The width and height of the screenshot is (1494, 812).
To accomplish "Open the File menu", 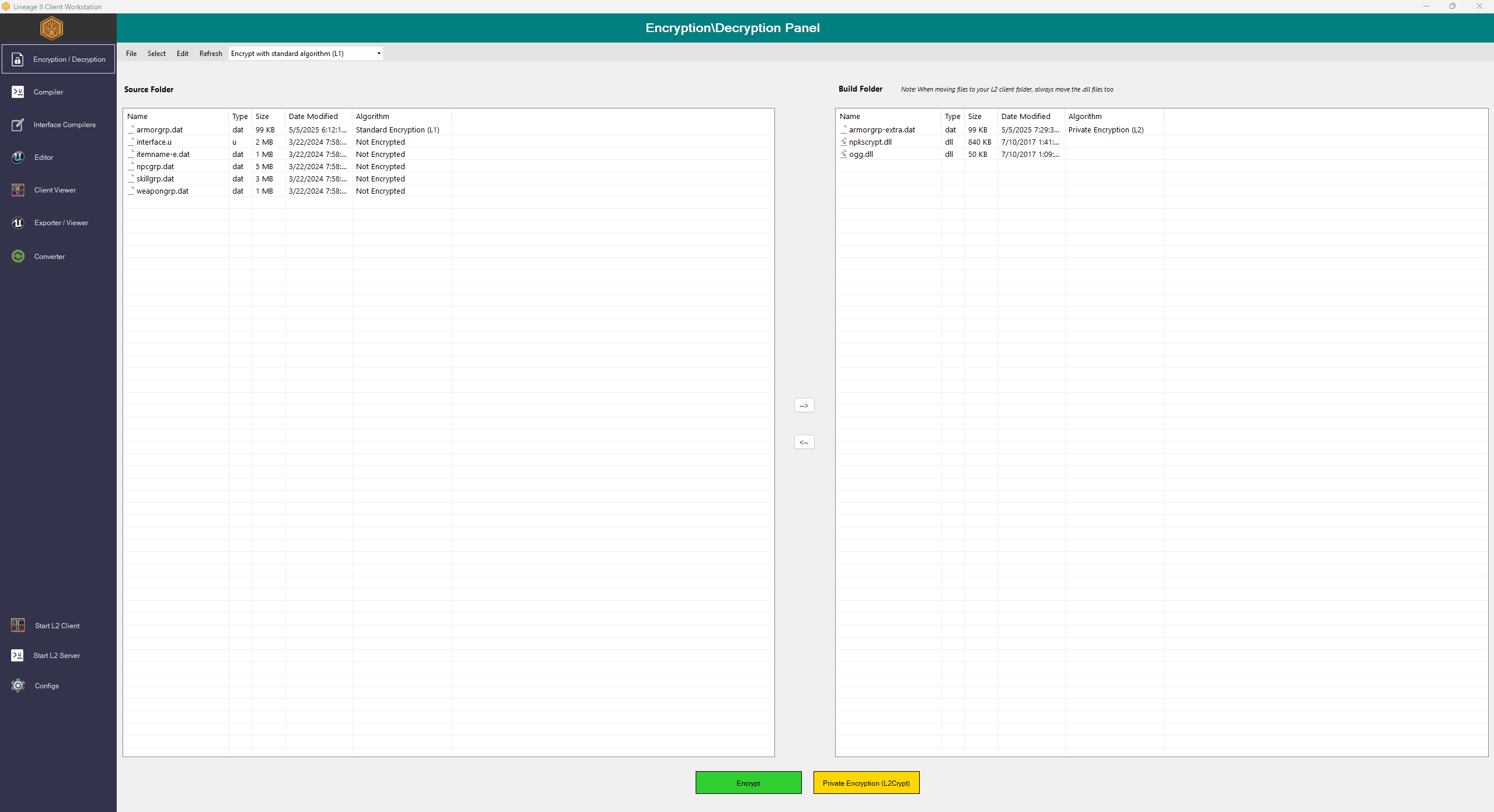I will click(x=131, y=54).
